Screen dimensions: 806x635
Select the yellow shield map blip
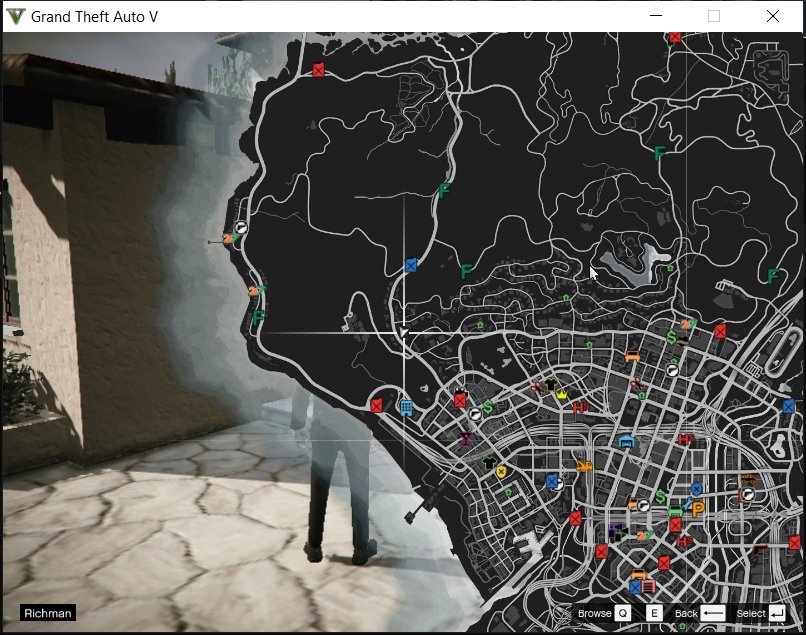(501, 472)
